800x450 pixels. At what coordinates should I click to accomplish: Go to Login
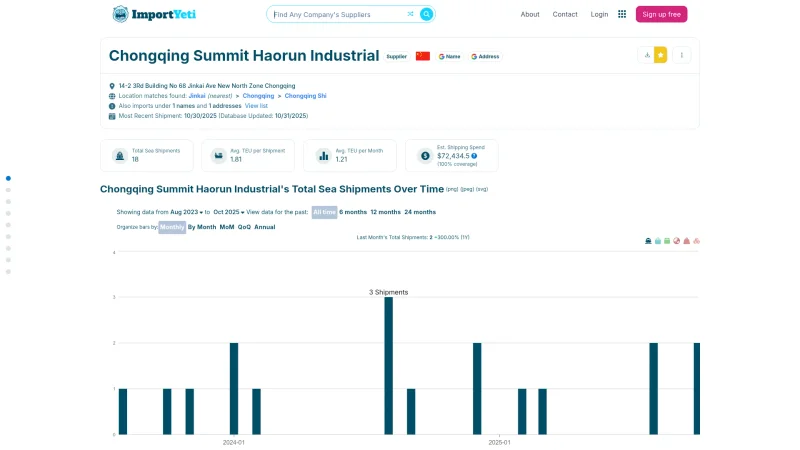(599, 14)
